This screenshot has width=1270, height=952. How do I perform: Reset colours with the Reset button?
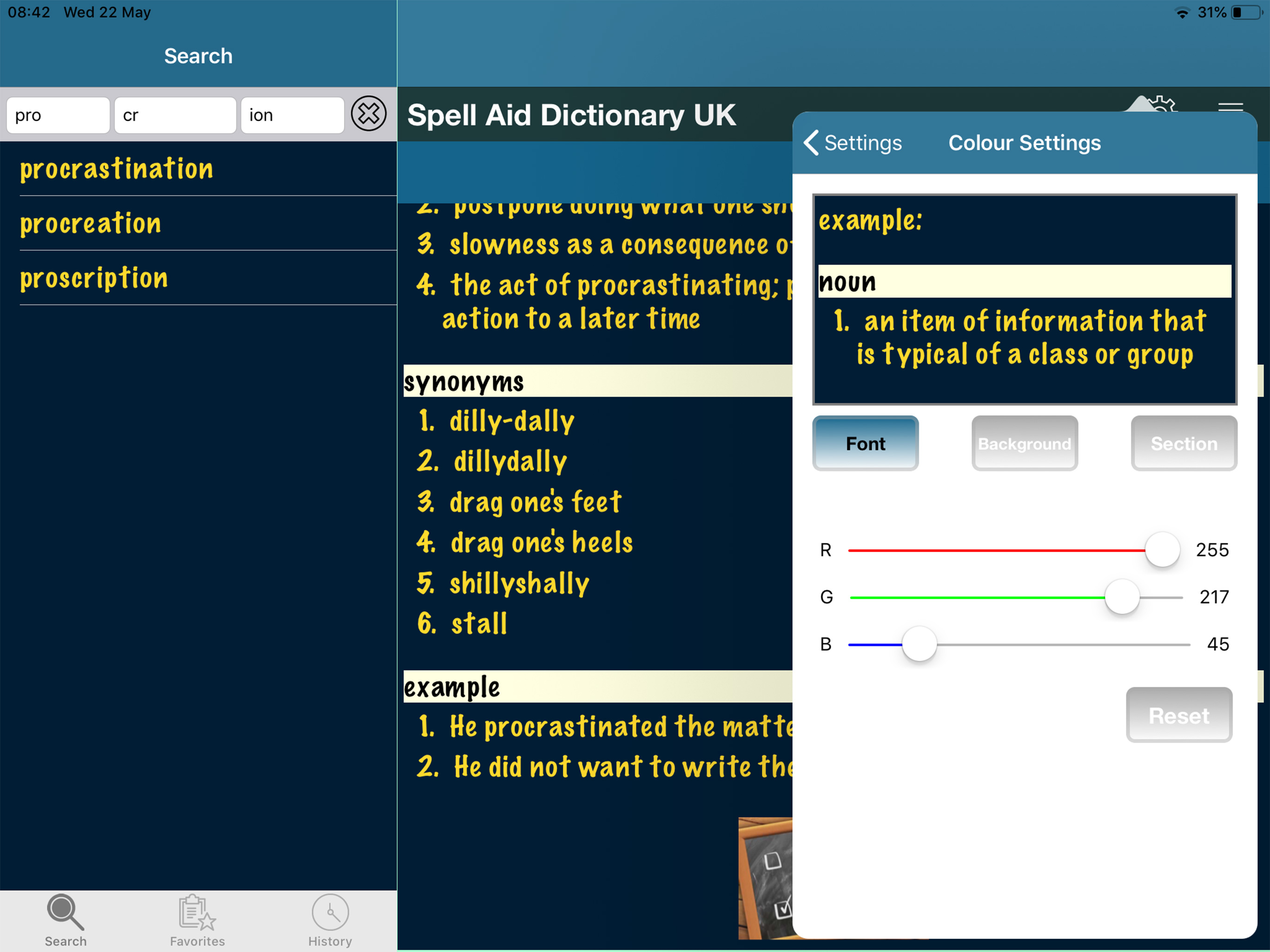[x=1179, y=715]
